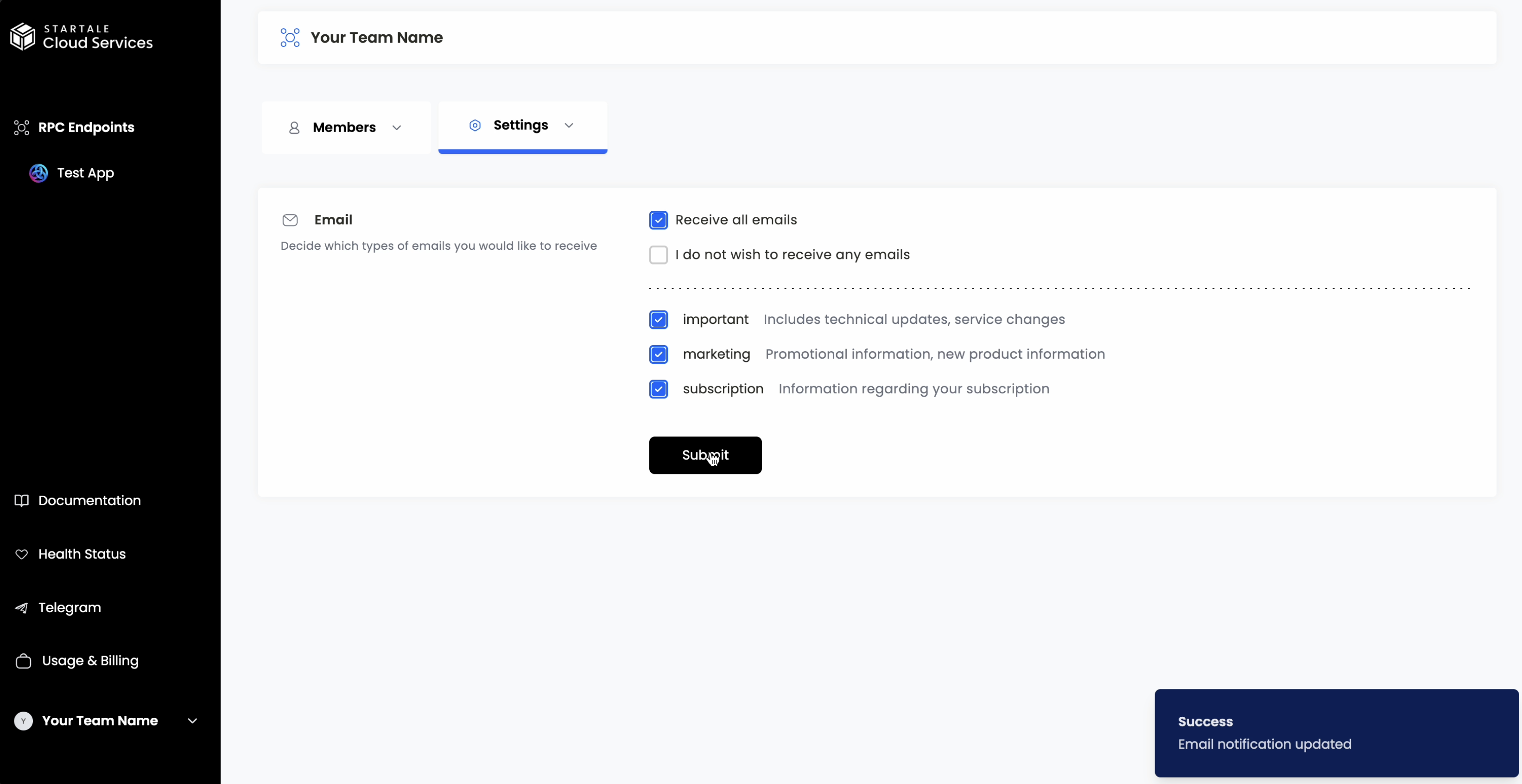Expand the Settings tab chevron
Screen dimensions: 1522x784
(x=569, y=126)
